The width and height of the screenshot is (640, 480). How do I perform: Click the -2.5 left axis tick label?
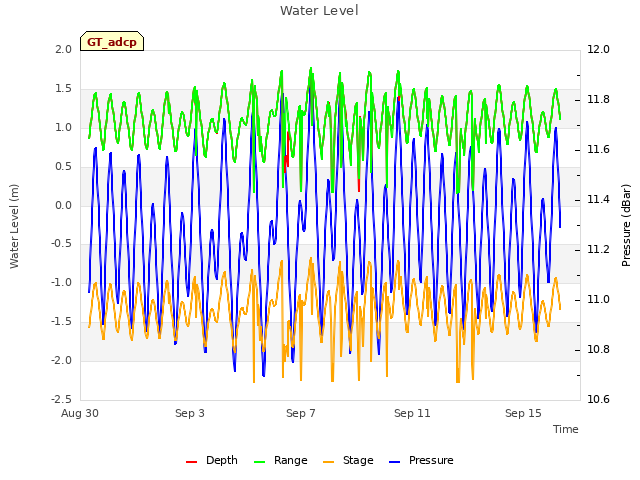pyautogui.click(x=61, y=399)
